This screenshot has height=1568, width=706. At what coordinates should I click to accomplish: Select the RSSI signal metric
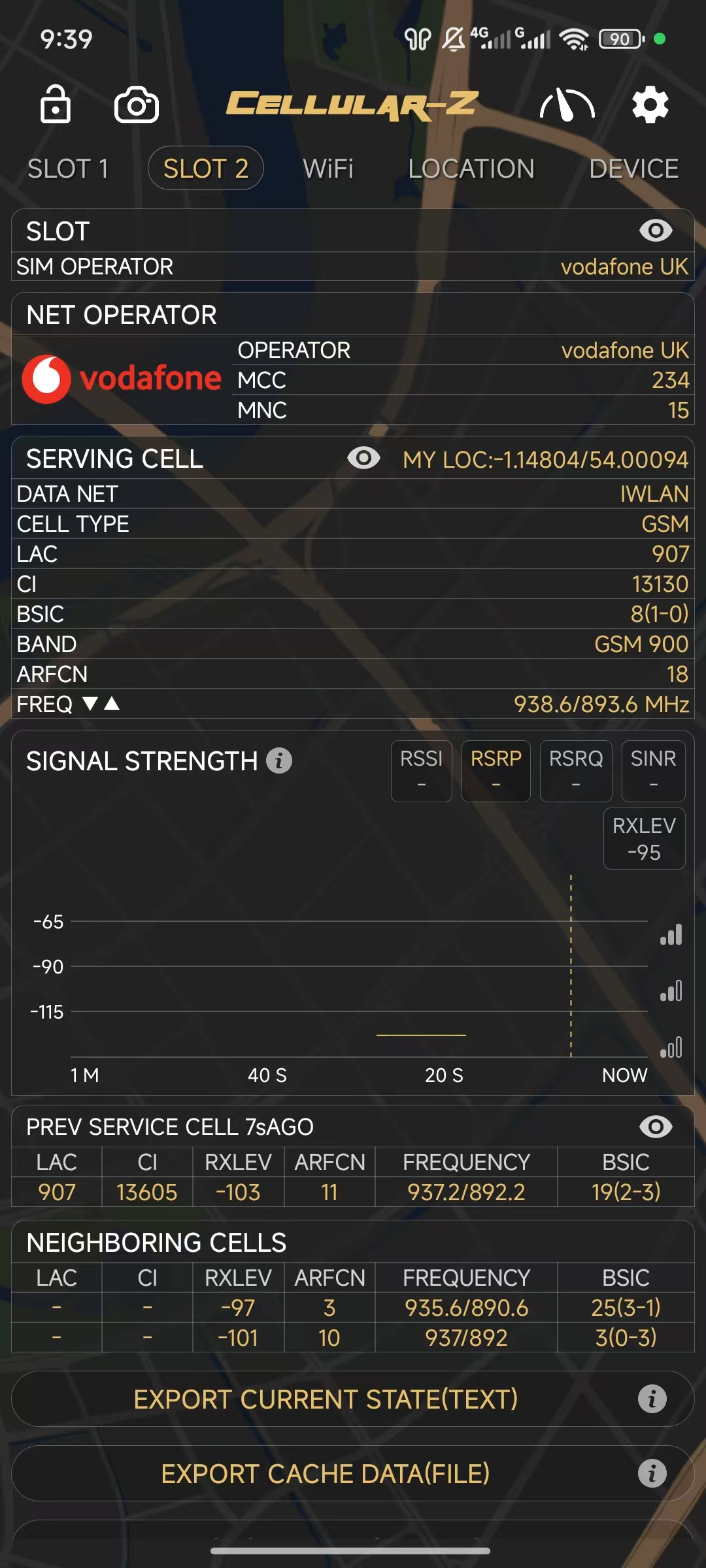point(421,771)
